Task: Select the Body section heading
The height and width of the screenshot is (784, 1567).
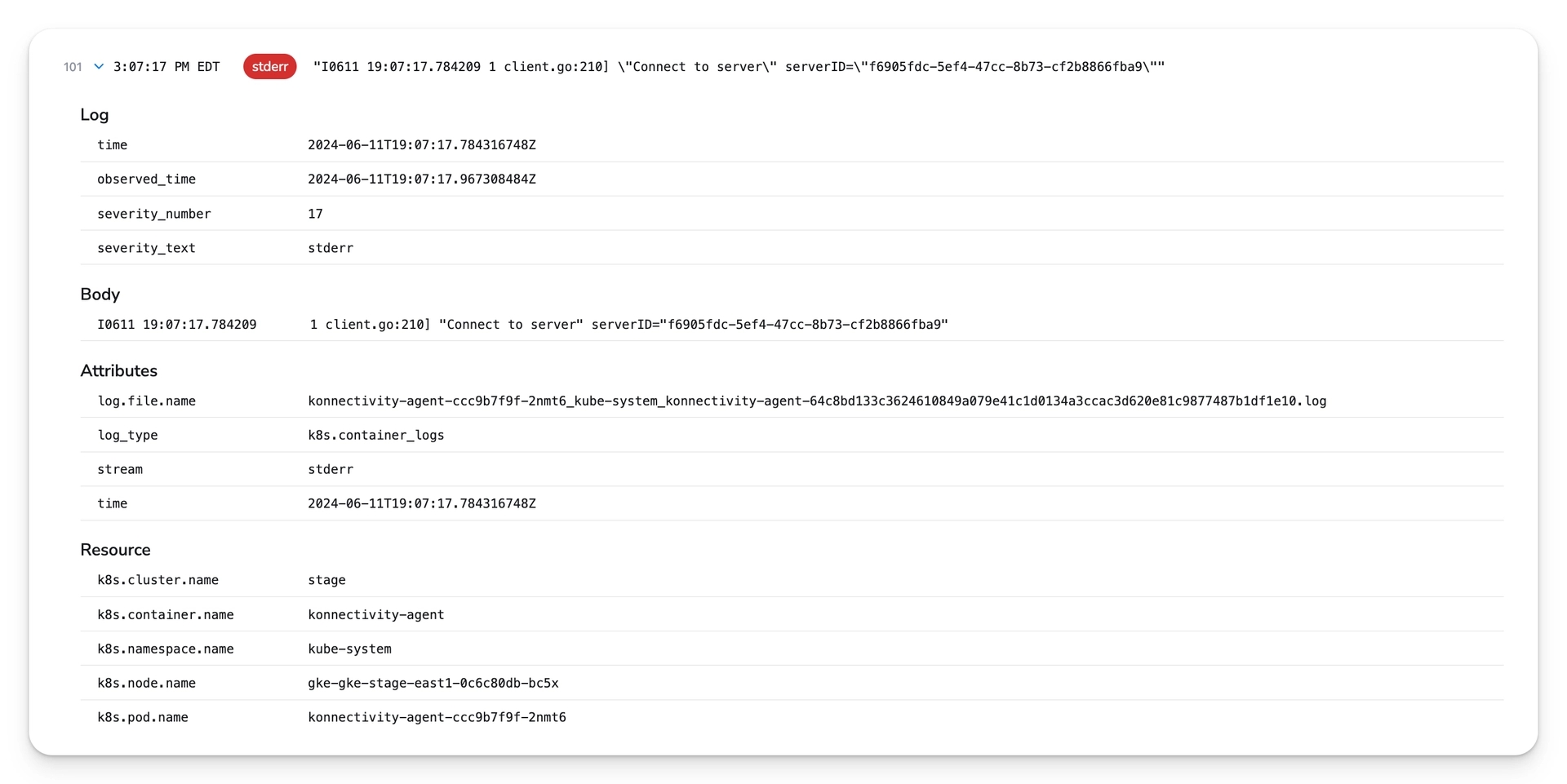Action: click(100, 295)
